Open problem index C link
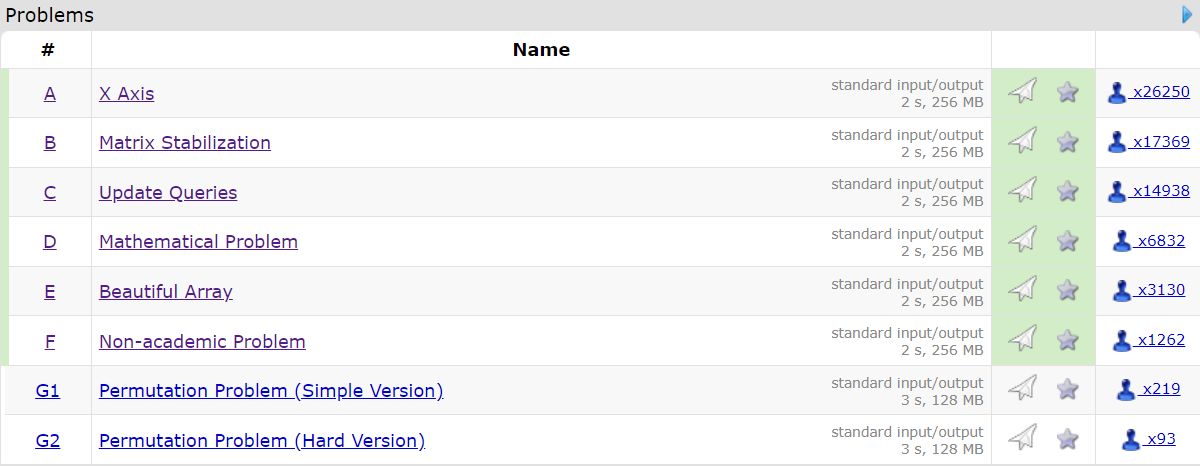This screenshot has width=1200, height=466. [50, 193]
